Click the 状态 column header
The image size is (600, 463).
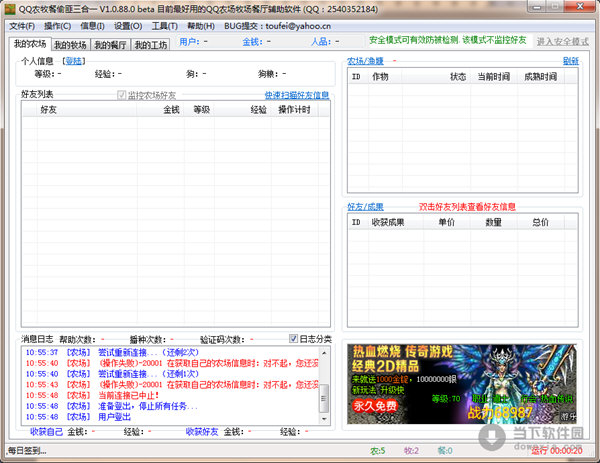point(436,77)
